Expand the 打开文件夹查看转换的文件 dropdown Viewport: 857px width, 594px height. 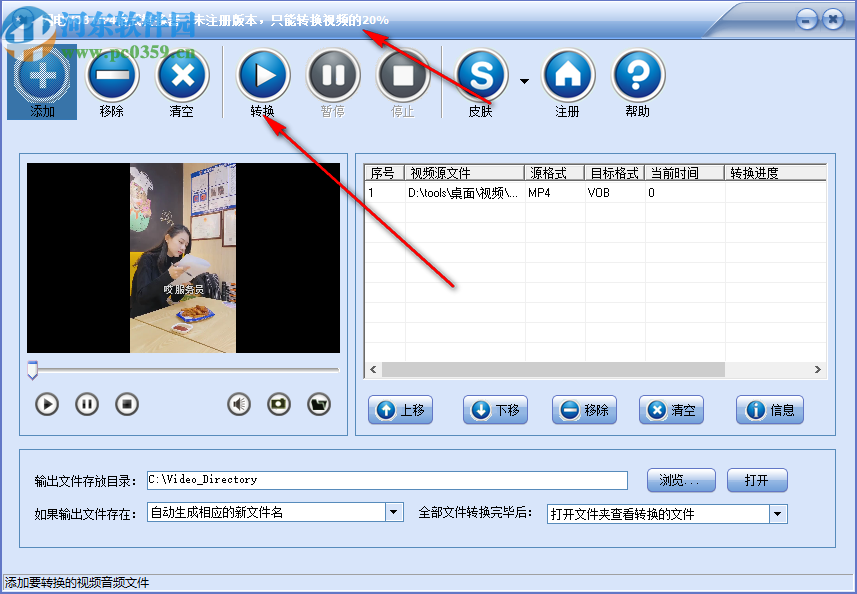[x=777, y=511]
